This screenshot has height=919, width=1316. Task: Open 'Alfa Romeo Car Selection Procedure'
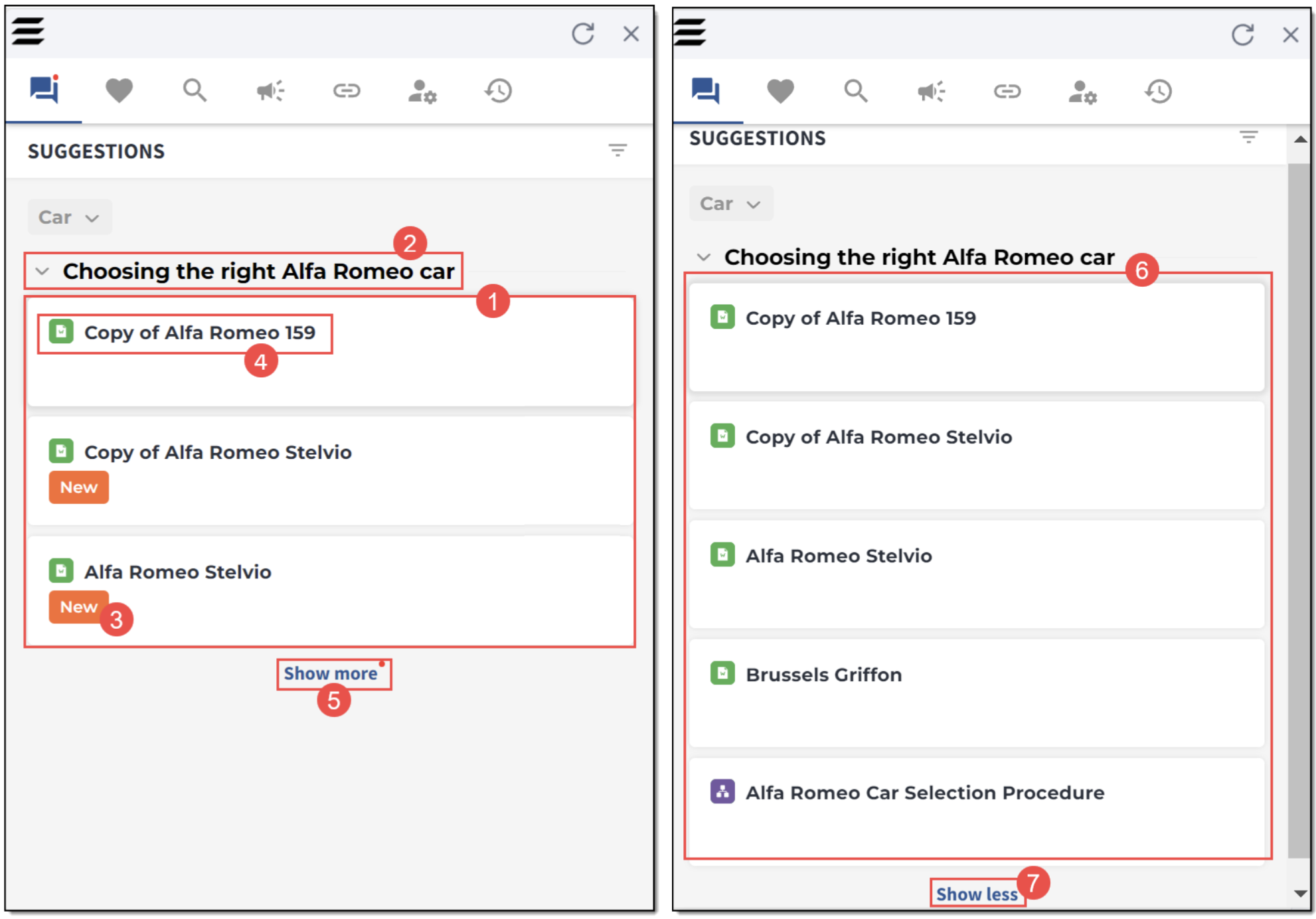pos(925,793)
